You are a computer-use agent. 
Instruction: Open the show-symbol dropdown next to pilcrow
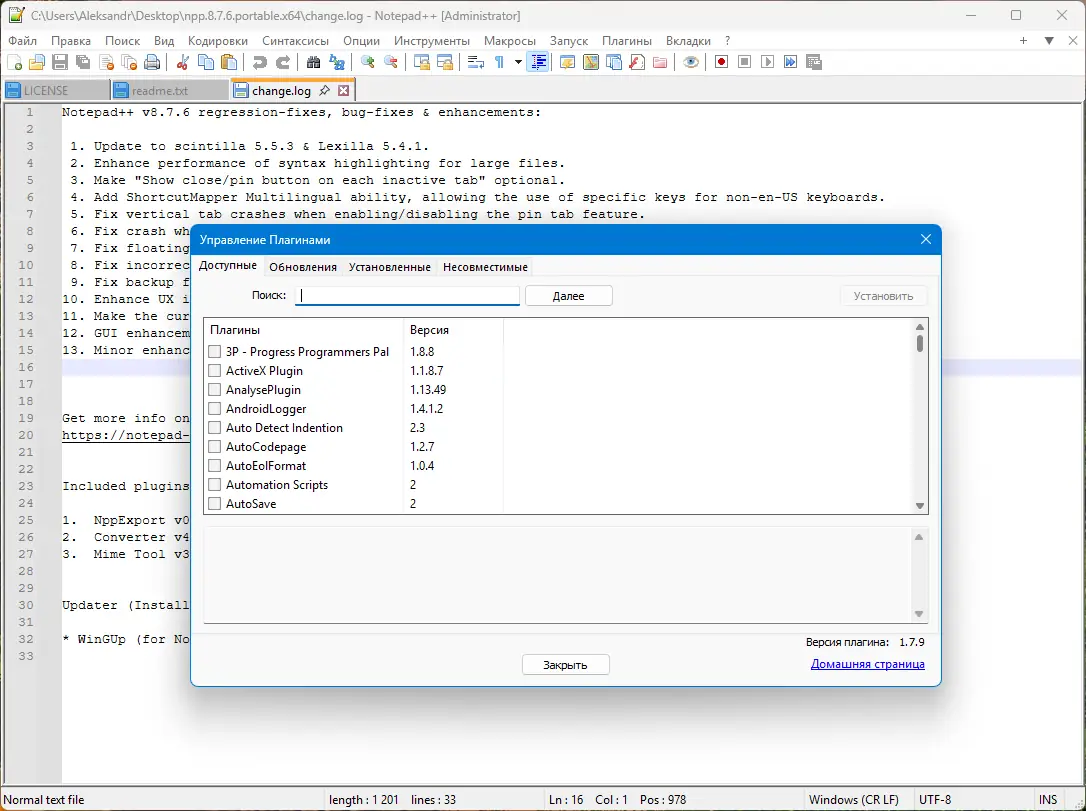(x=518, y=61)
